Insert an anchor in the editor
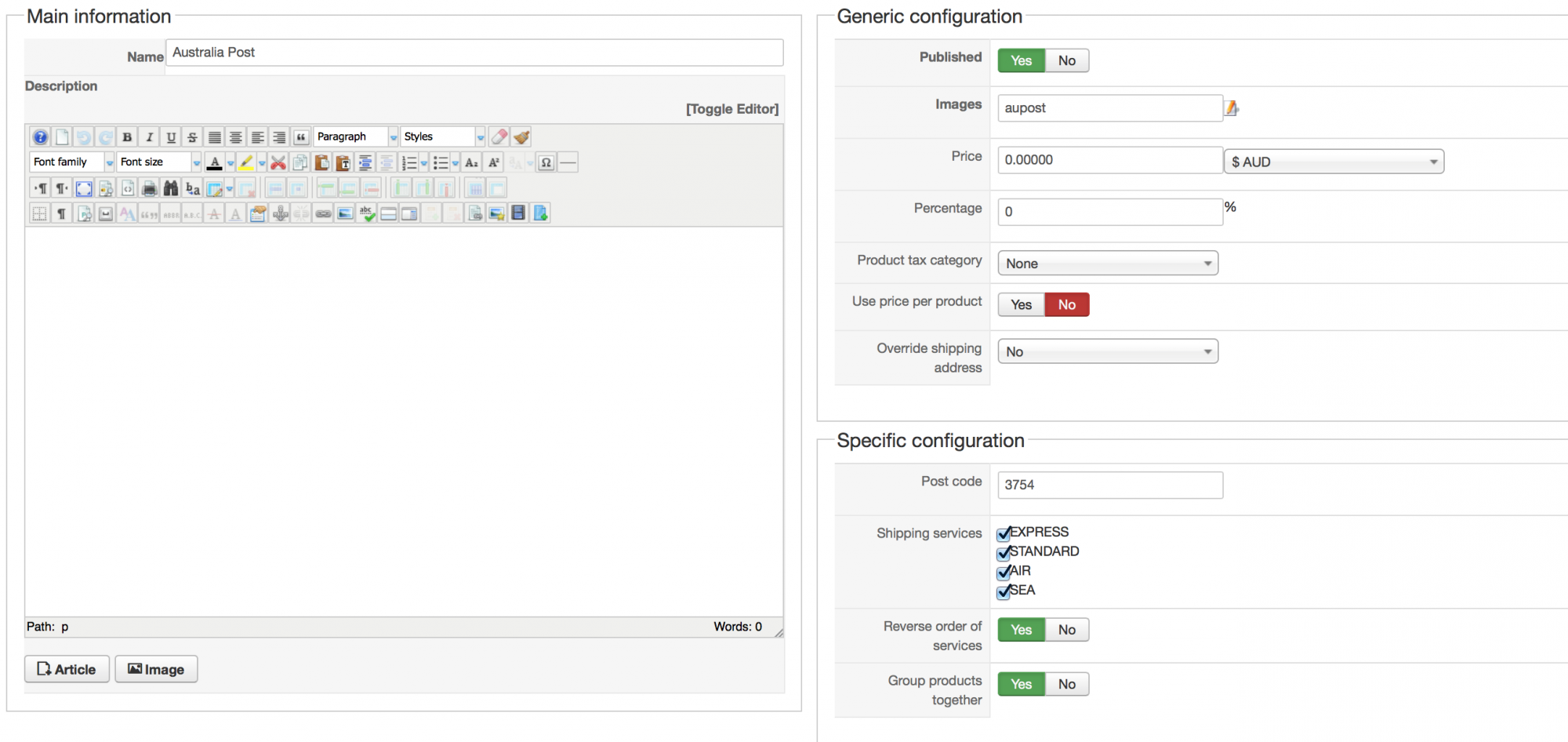This screenshot has width=1568, height=742. 280,213
